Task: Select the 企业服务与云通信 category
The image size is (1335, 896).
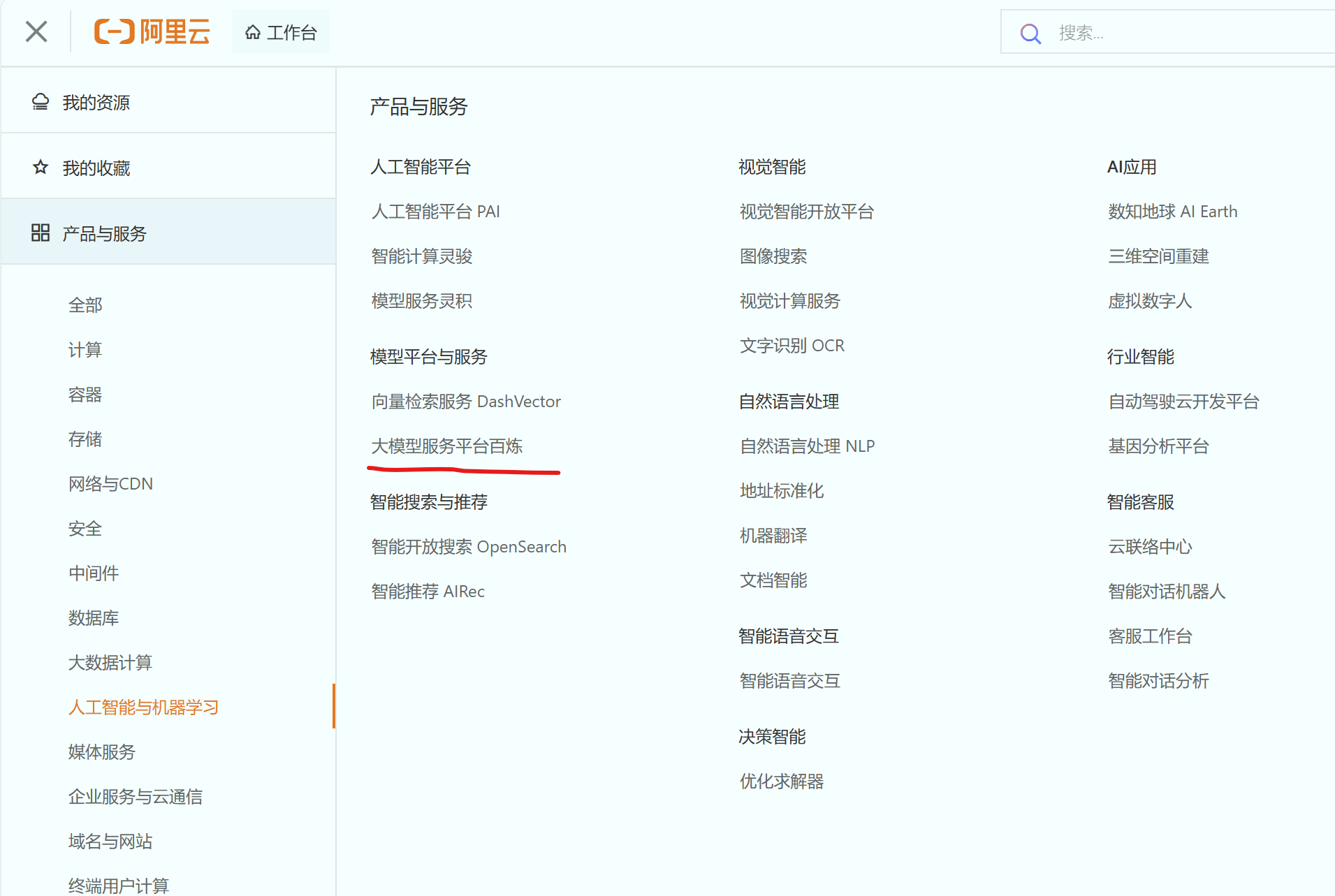Action: (136, 796)
